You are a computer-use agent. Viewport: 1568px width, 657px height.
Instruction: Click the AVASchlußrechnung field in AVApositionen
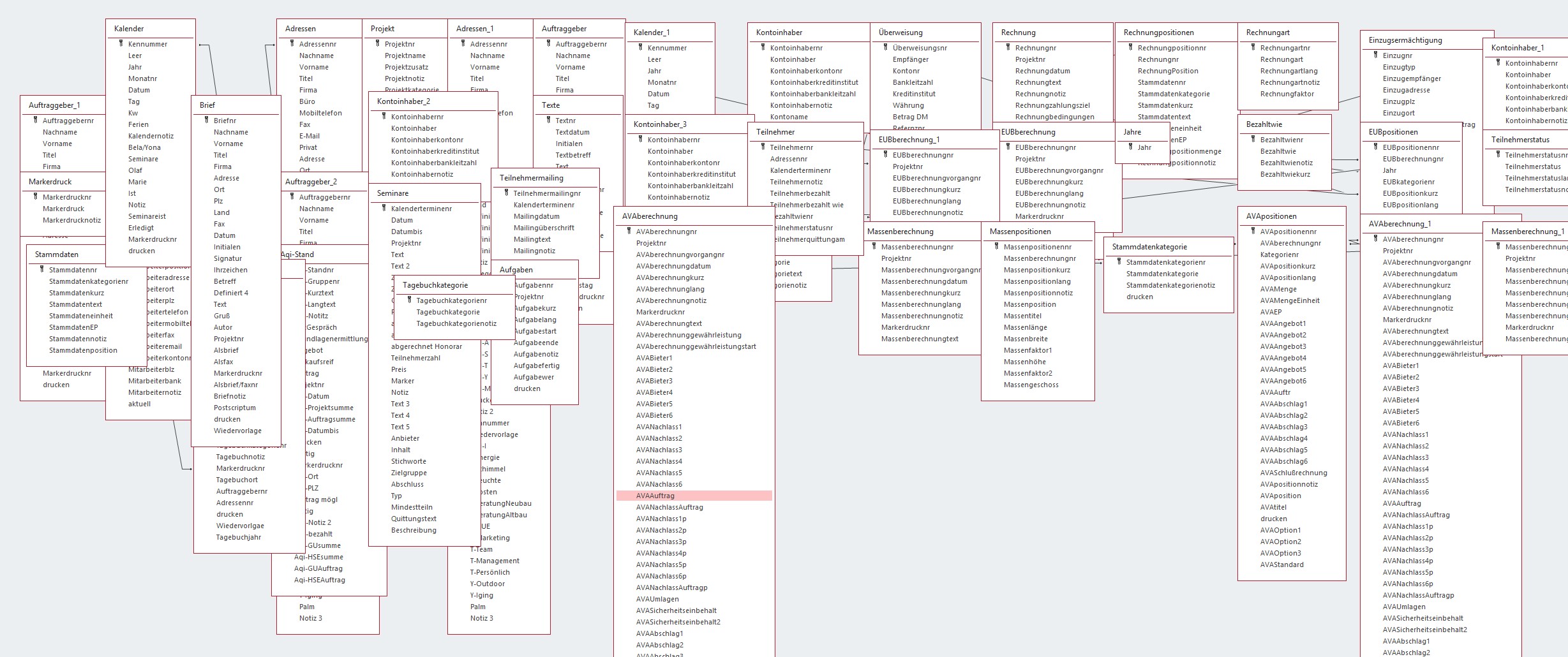(1293, 473)
